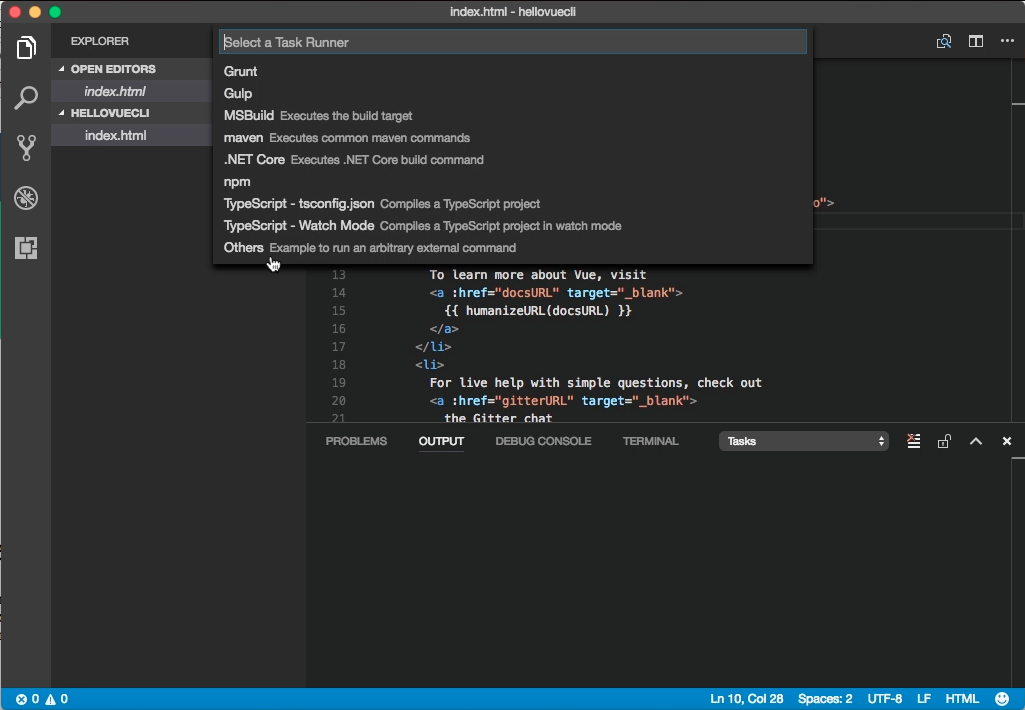This screenshot has width=1025, height=710.
Task: Click line number 14 in the gutter
Action: tap(339, 293)
